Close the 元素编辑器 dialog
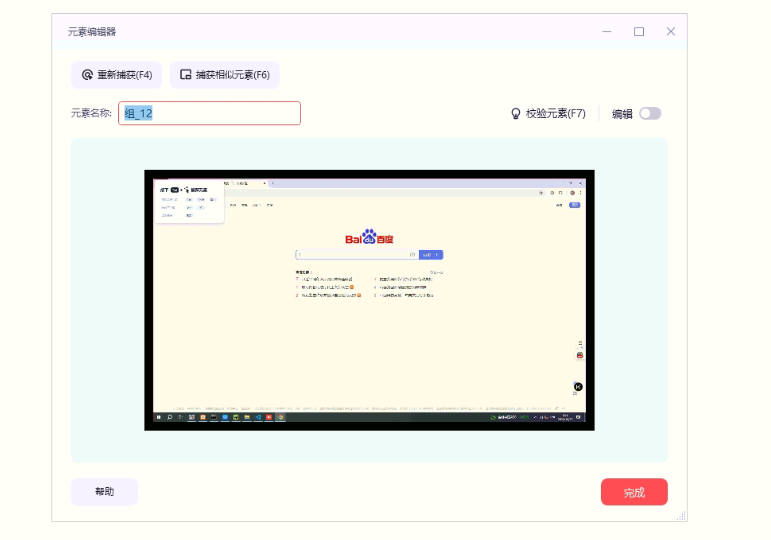The image size is (771, 540). (x=671, y=32)
